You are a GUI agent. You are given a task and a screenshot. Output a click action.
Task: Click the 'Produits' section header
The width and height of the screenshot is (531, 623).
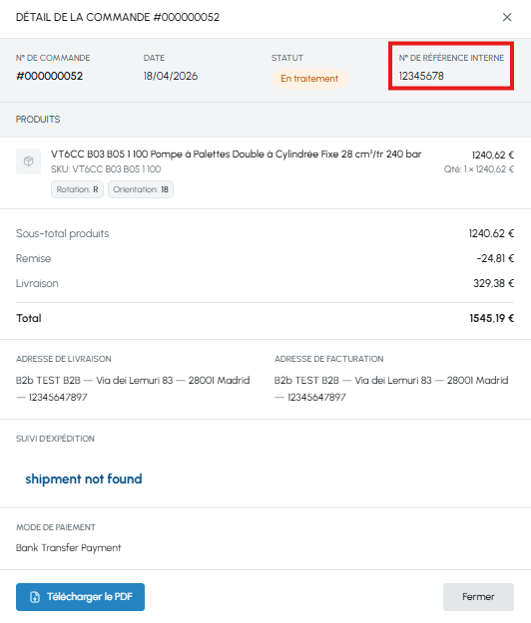tap(38, 119)
